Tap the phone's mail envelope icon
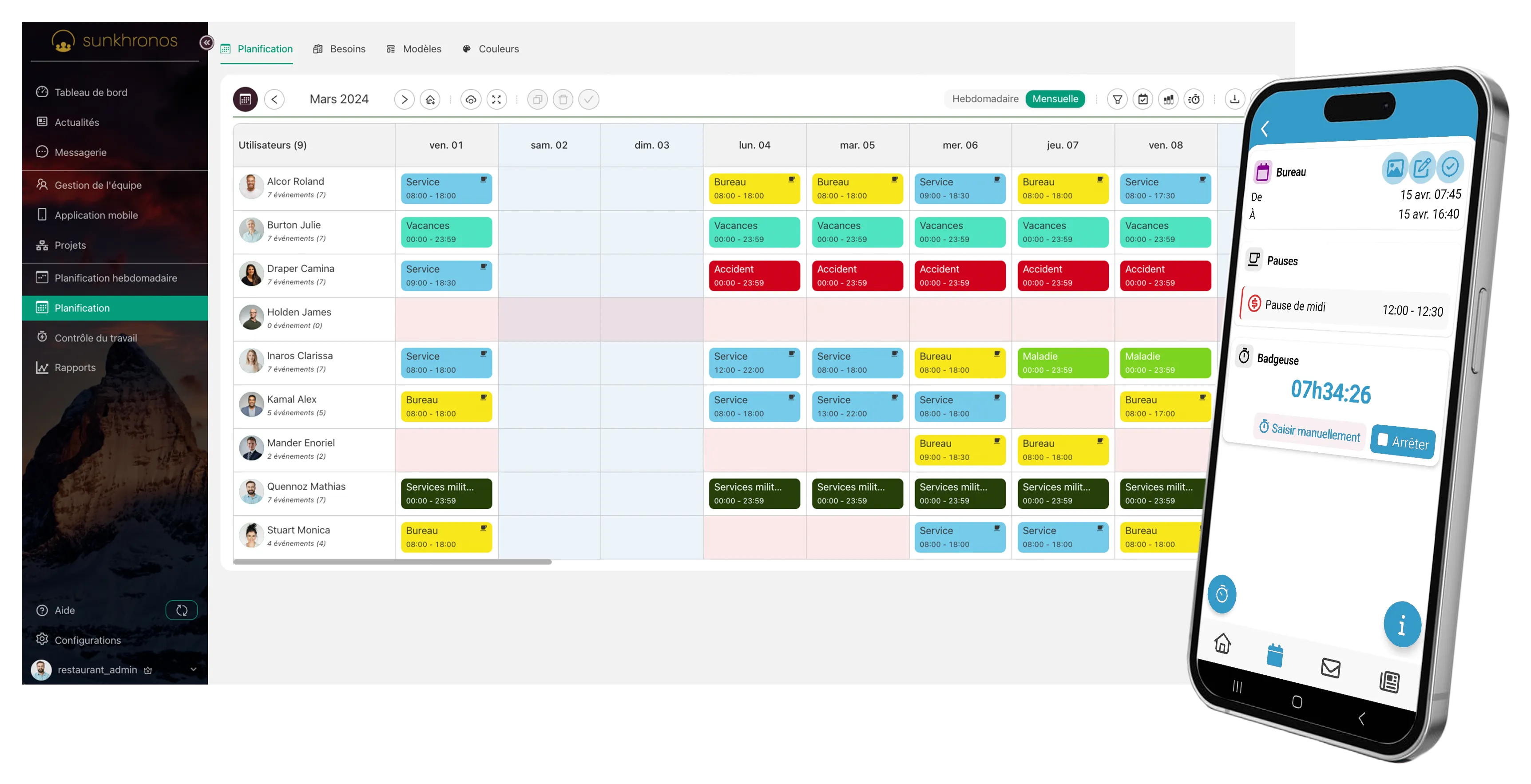 click(x=1331, y=668)
